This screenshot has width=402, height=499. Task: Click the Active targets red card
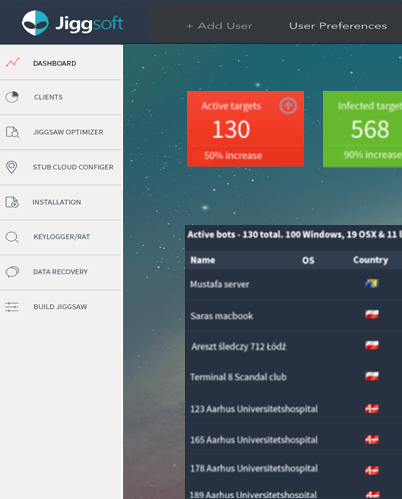point(245,129)
